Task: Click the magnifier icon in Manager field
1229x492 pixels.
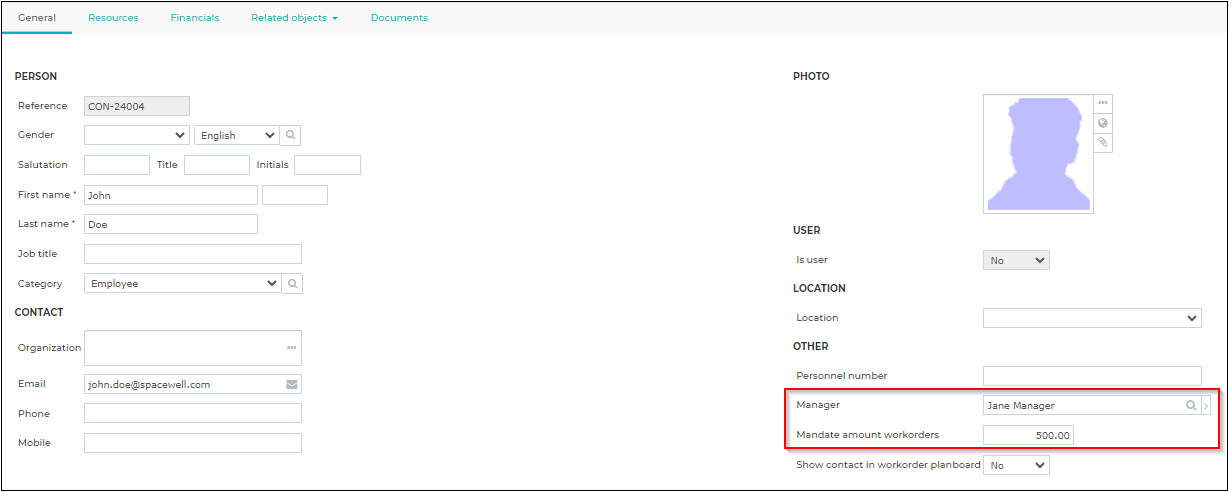Action: click(x=1191, y=406)
